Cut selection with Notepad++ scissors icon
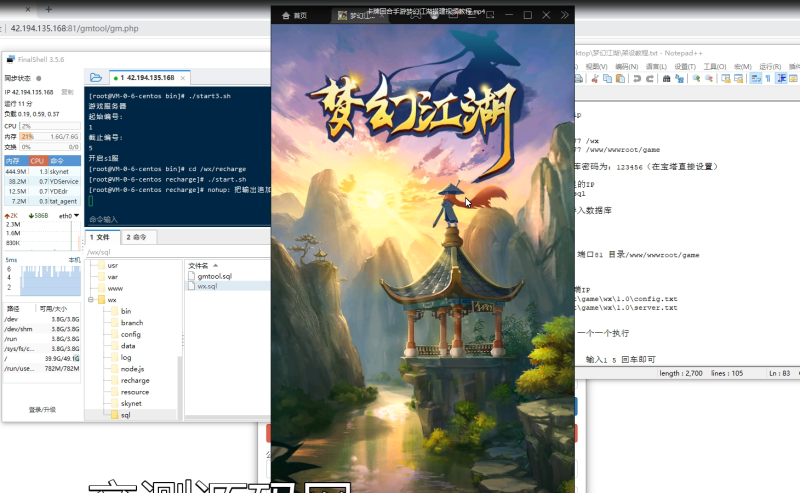The width and height of the screenshot is (800, 493). [594, 79]
